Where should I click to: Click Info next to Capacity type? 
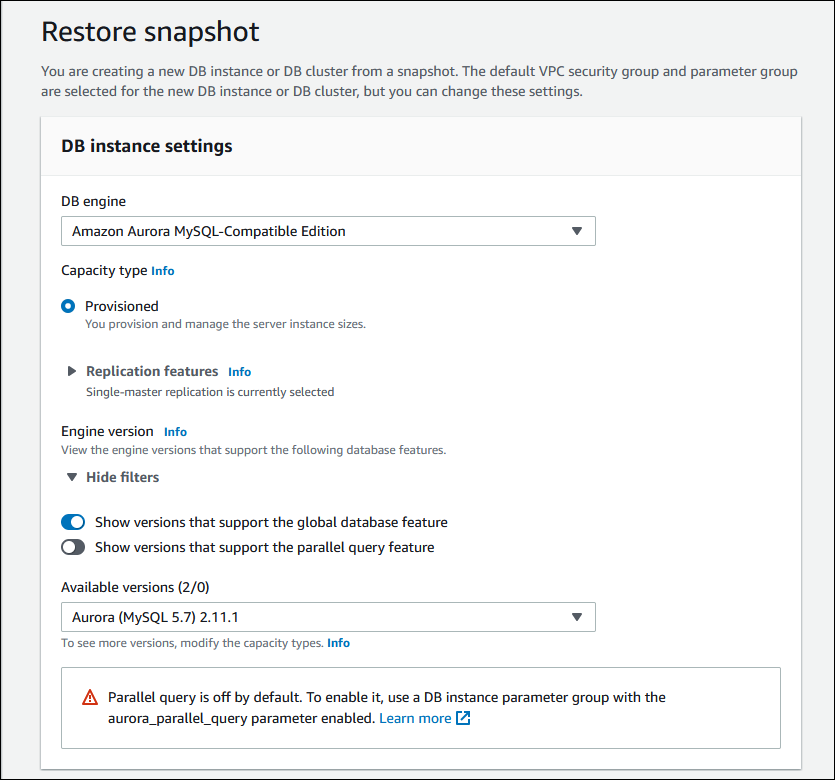162,270
